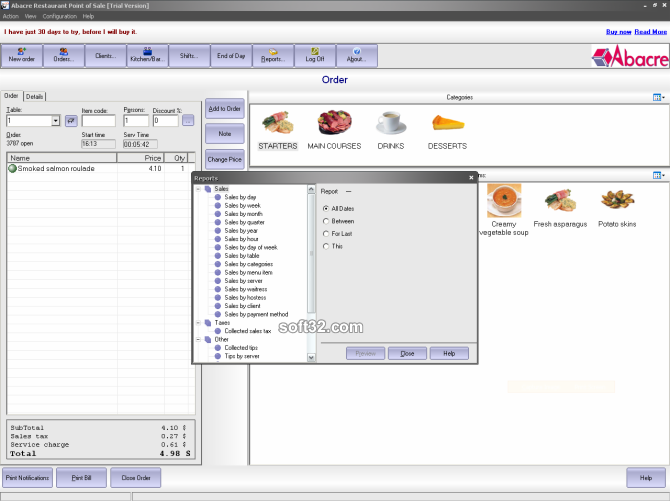Open the Categories view options icon
Viewport: 670px width, 501px height.
[658, 97]
